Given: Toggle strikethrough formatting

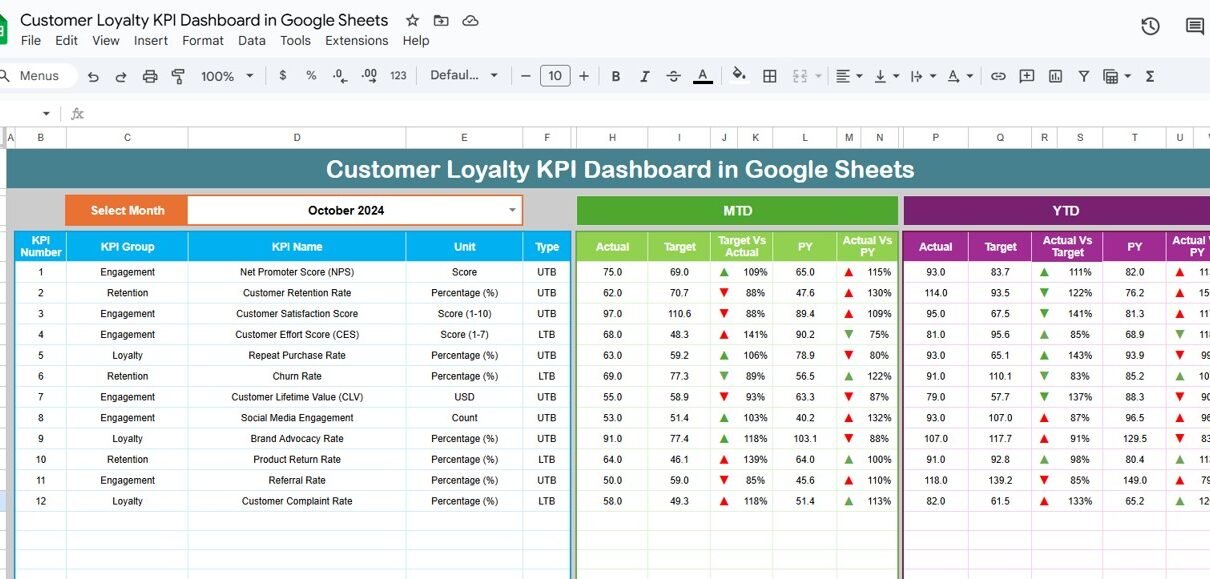Looking at the screenshot, I should (x=673, y=76).
